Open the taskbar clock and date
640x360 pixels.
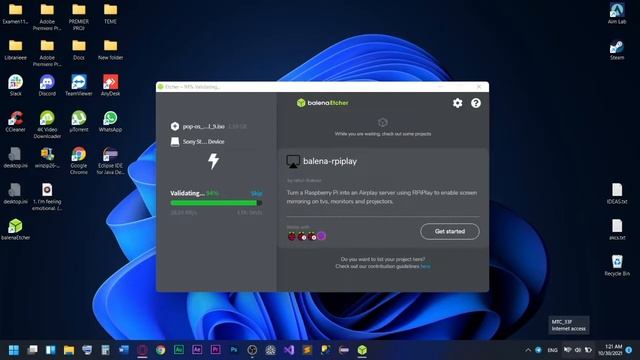coord(610,350)
